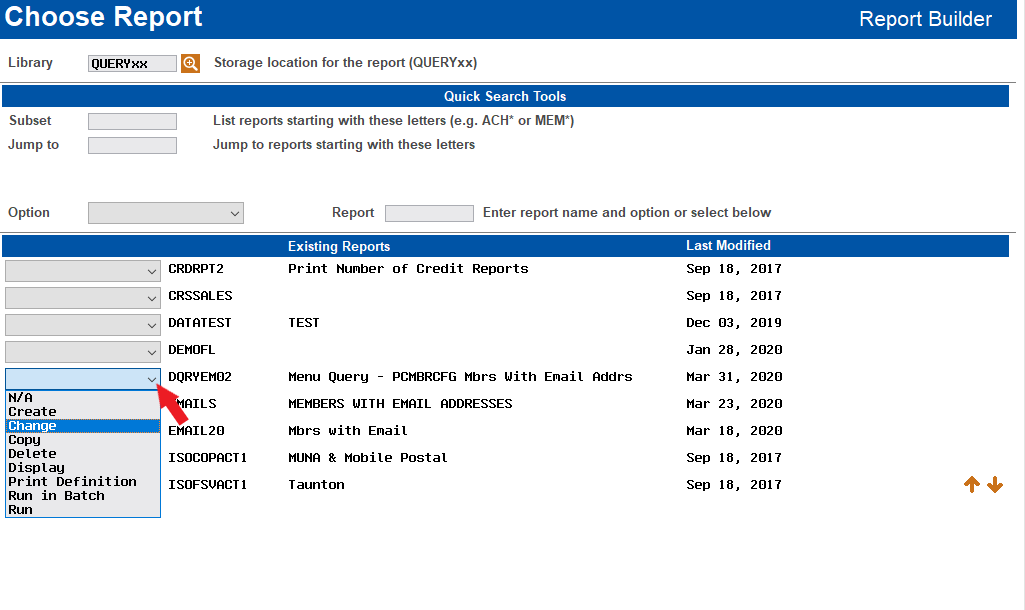Click date Mar 18, 2020

[734, 431]
